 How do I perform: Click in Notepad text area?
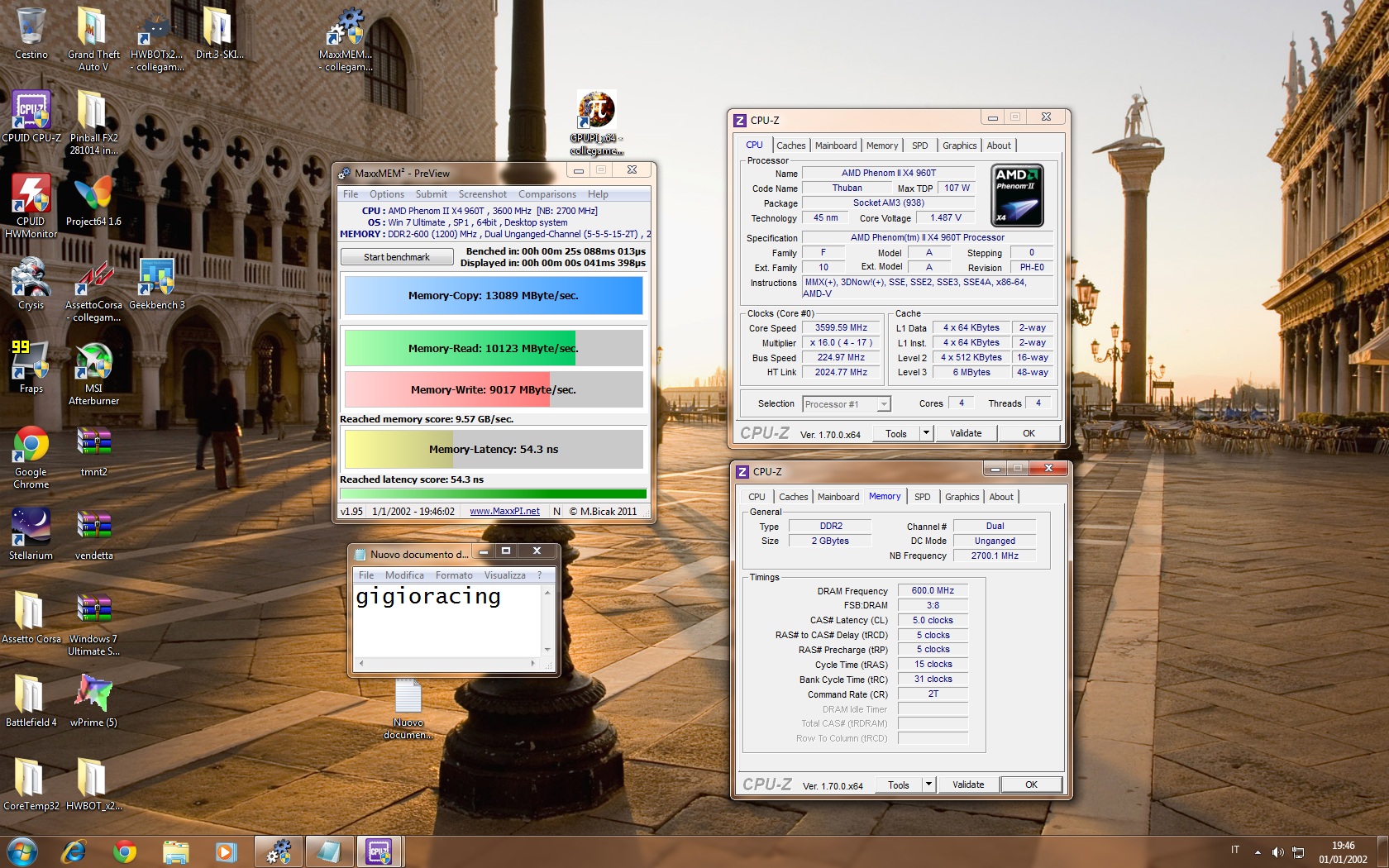[x=447, y=620]
